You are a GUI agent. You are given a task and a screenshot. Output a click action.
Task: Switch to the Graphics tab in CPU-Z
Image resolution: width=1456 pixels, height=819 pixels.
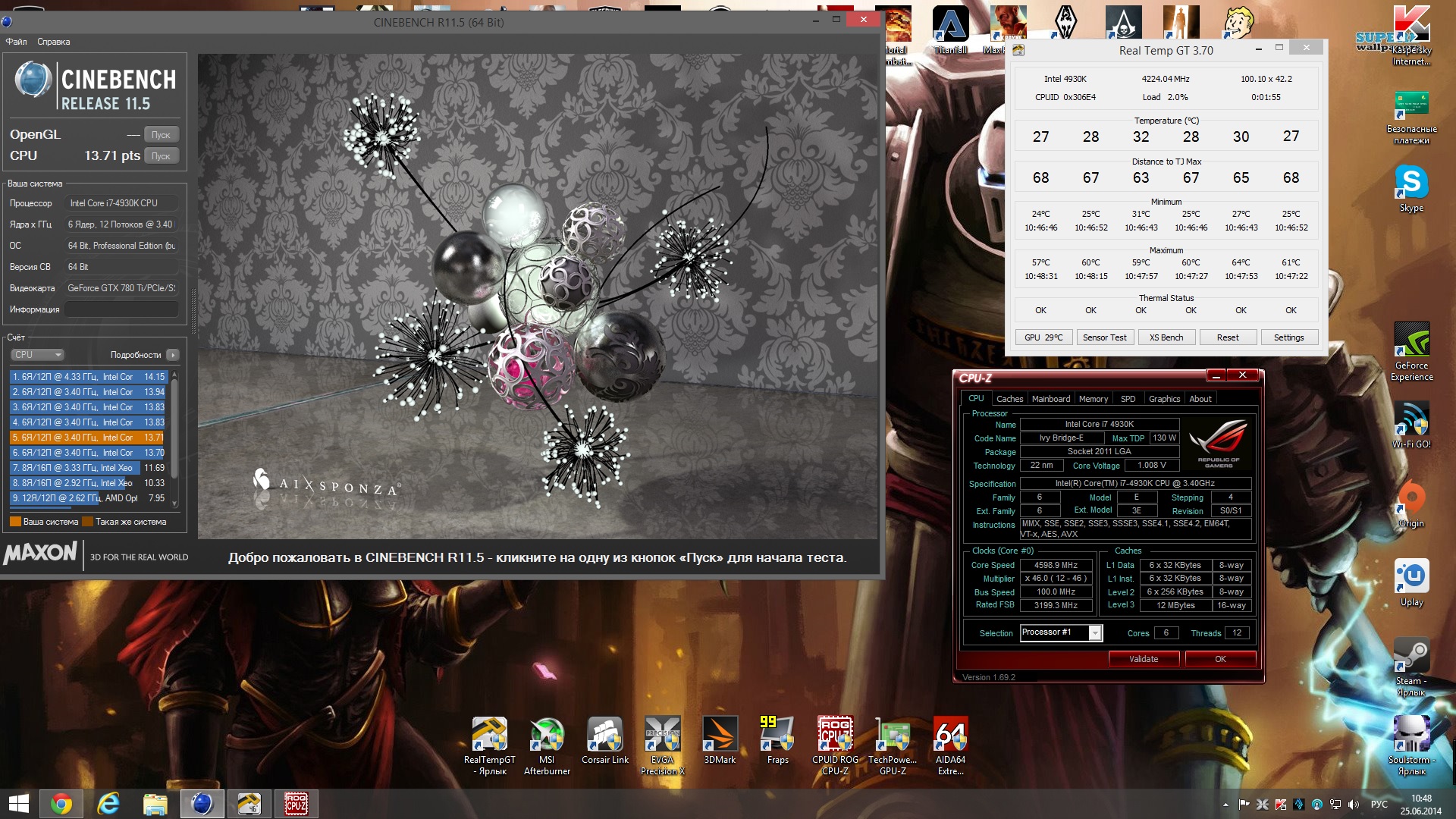point(1164,399)
